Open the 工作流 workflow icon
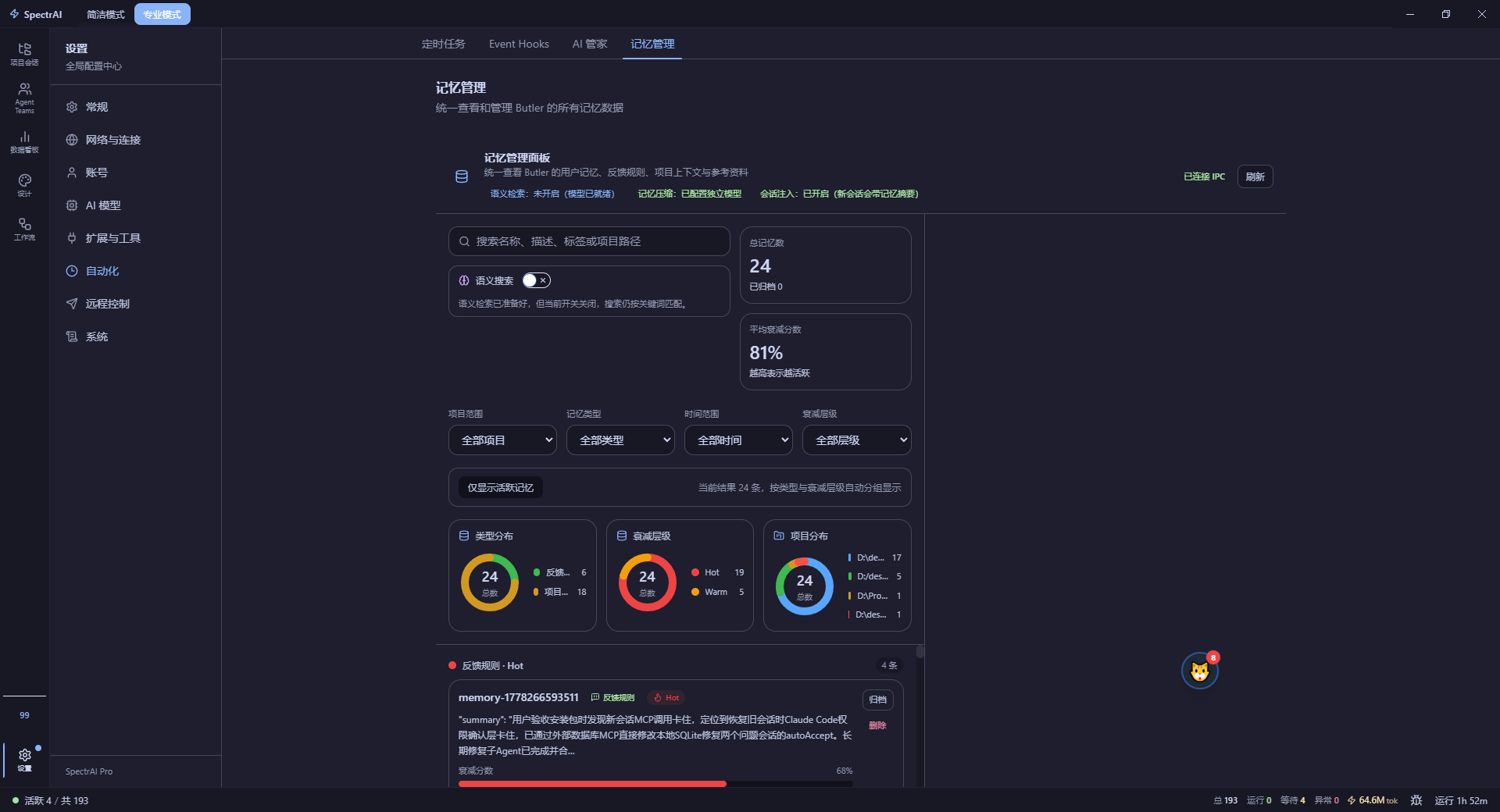1500x812 pixels. click(24, 229)
